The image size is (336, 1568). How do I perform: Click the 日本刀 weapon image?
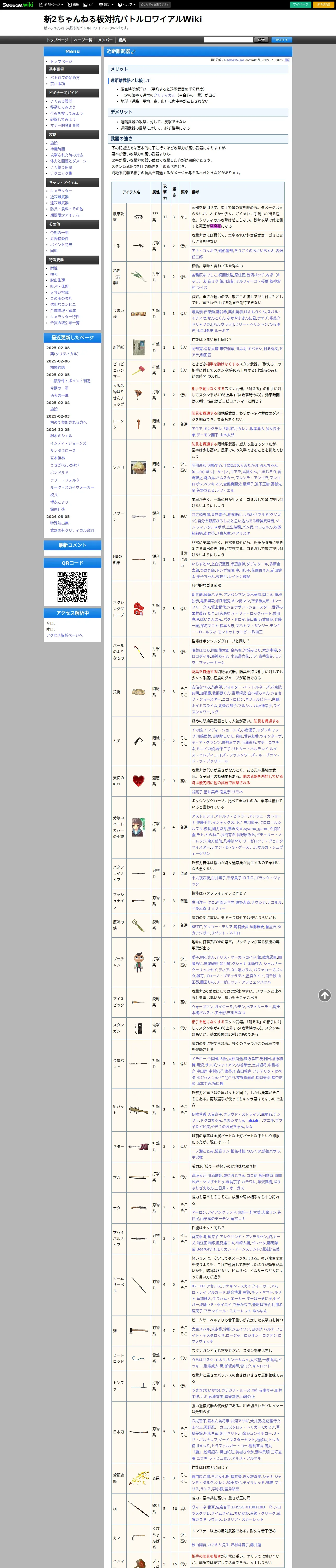click(138, 1433)
